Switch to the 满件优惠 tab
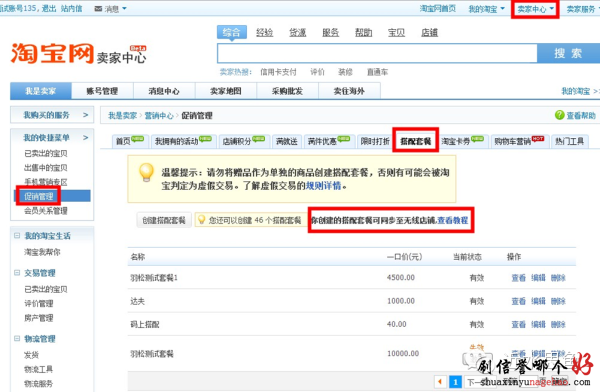The width and height of the screenshot is (600, 392). tap(329, 141)
